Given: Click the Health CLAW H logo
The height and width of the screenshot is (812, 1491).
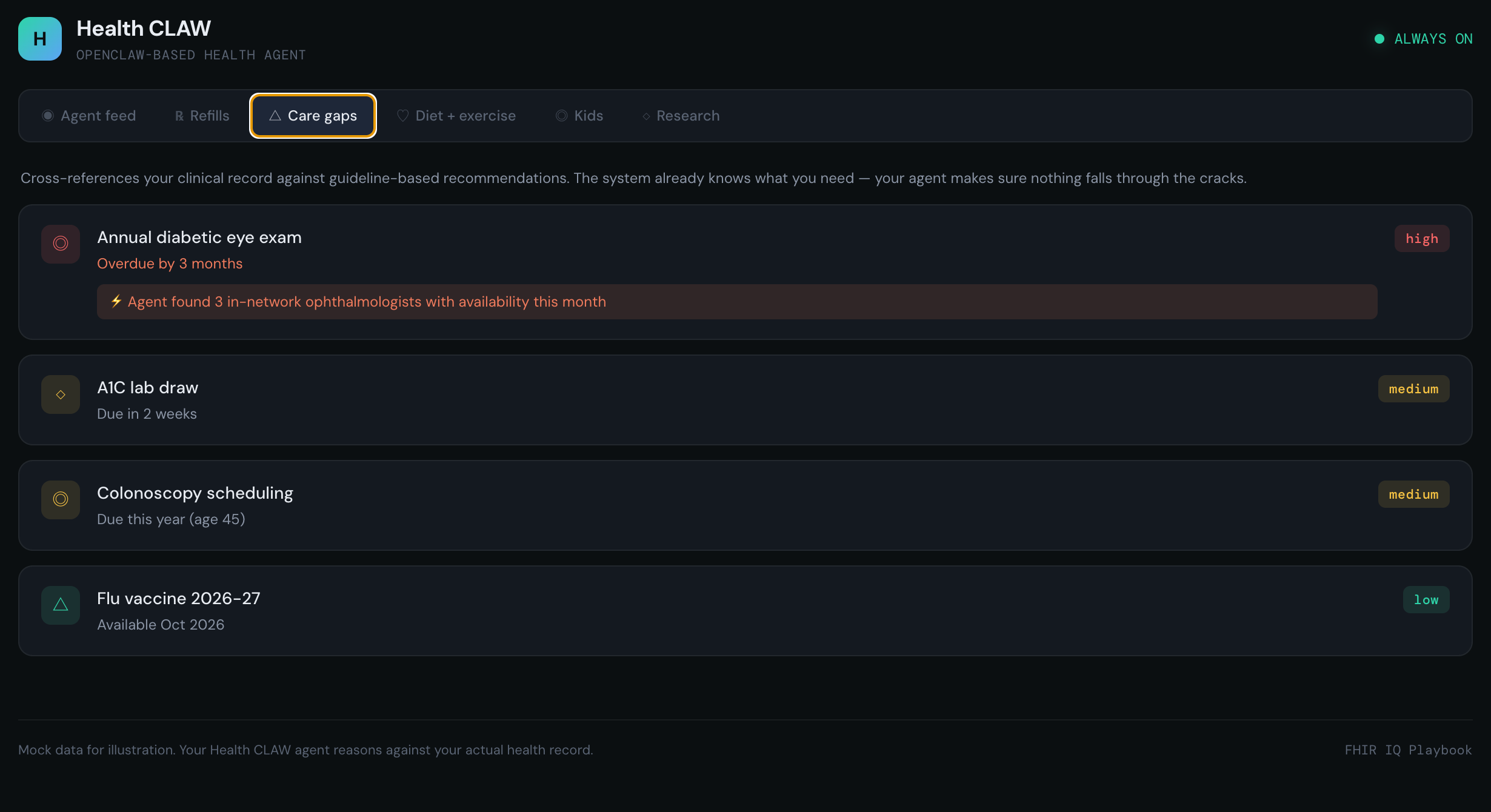Looking at the screenshot, I should (x=40, y=39).
